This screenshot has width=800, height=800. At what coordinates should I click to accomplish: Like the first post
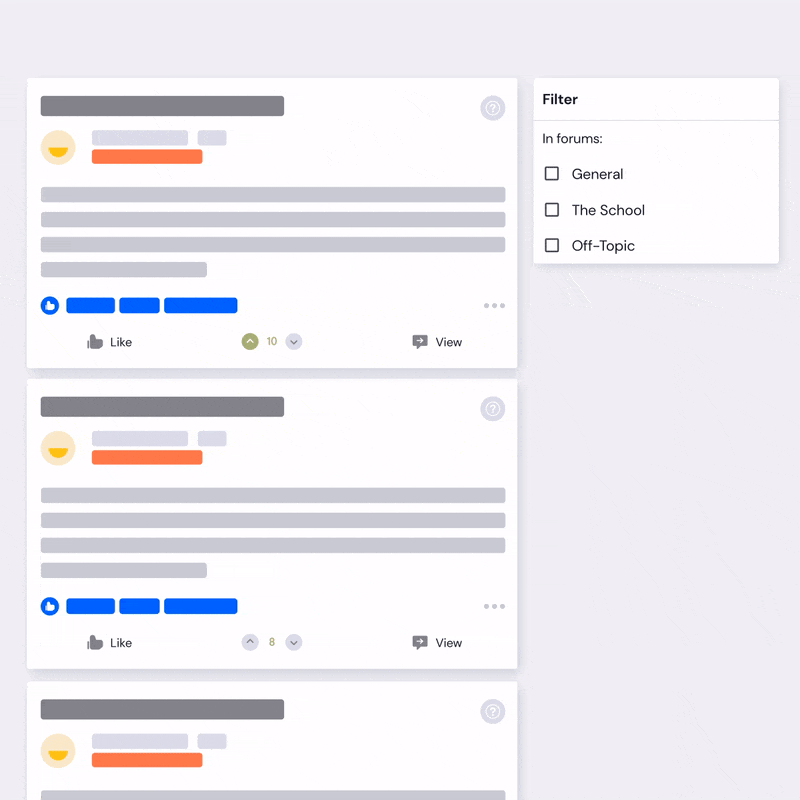[109, 342]
